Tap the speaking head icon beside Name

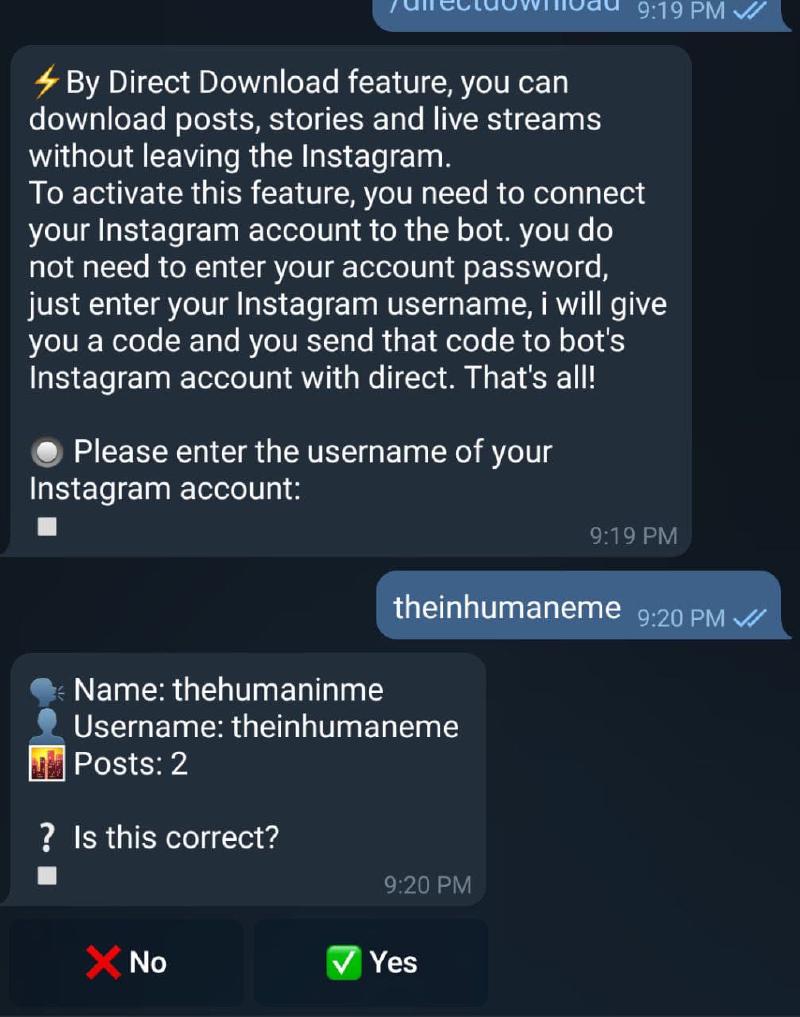coord(47,691)
